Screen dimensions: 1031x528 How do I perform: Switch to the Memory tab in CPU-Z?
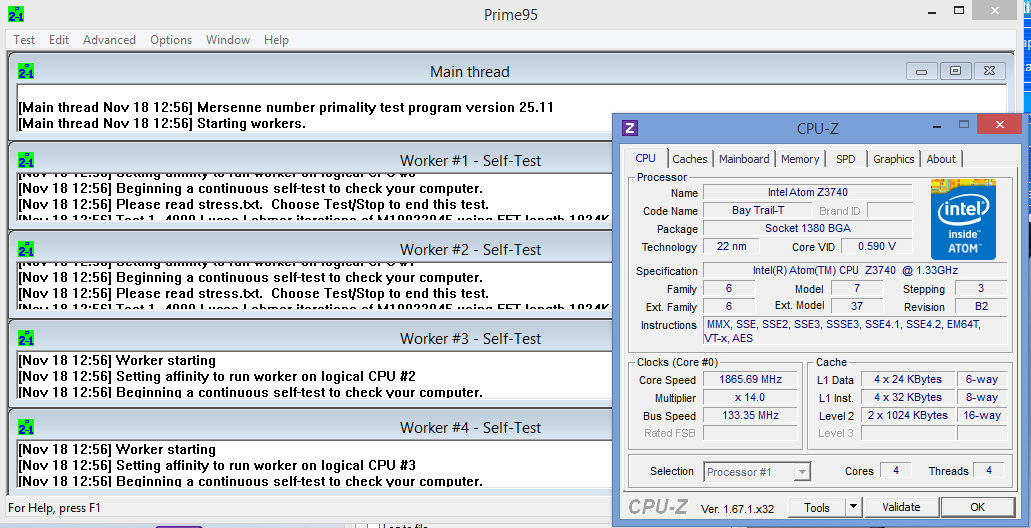pos(800,159)
